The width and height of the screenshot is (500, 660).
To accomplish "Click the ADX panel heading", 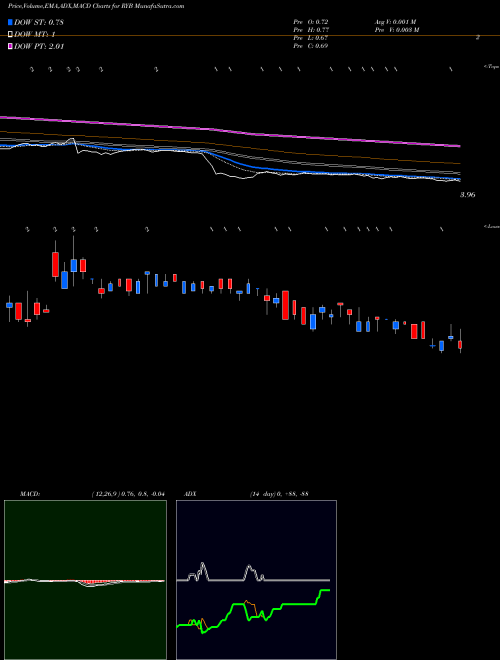I will pos(189,494).
